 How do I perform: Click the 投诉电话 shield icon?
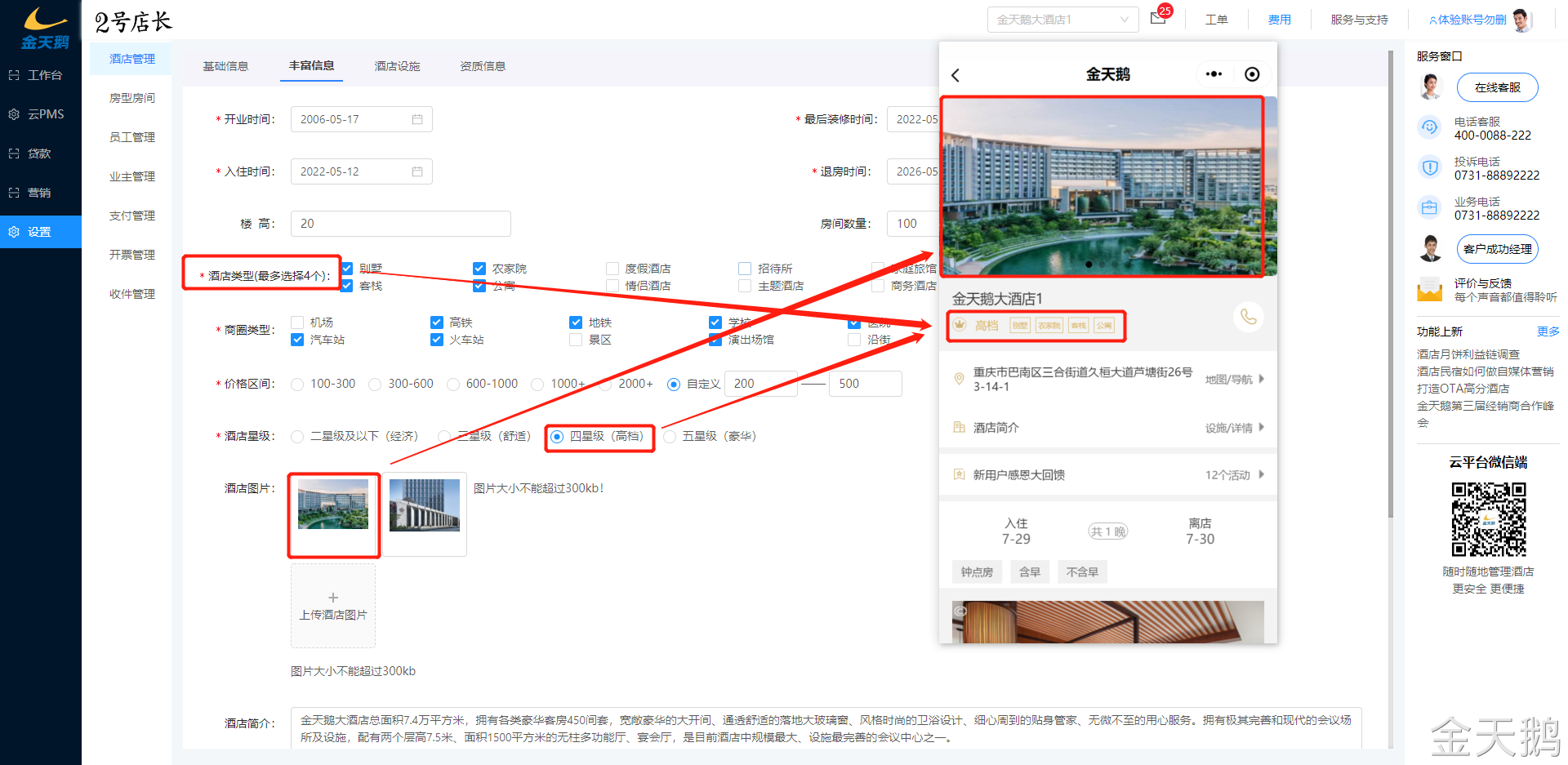pyautogui.click(x=1429, y=167)
